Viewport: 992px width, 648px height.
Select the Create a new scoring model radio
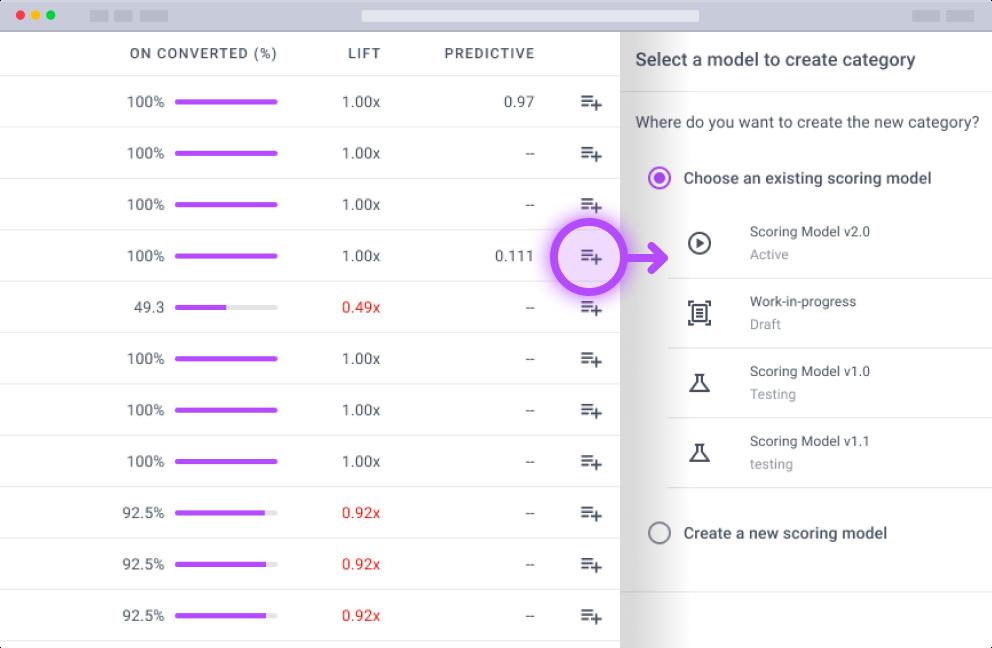pyautogui.click(x=659, y=533)
